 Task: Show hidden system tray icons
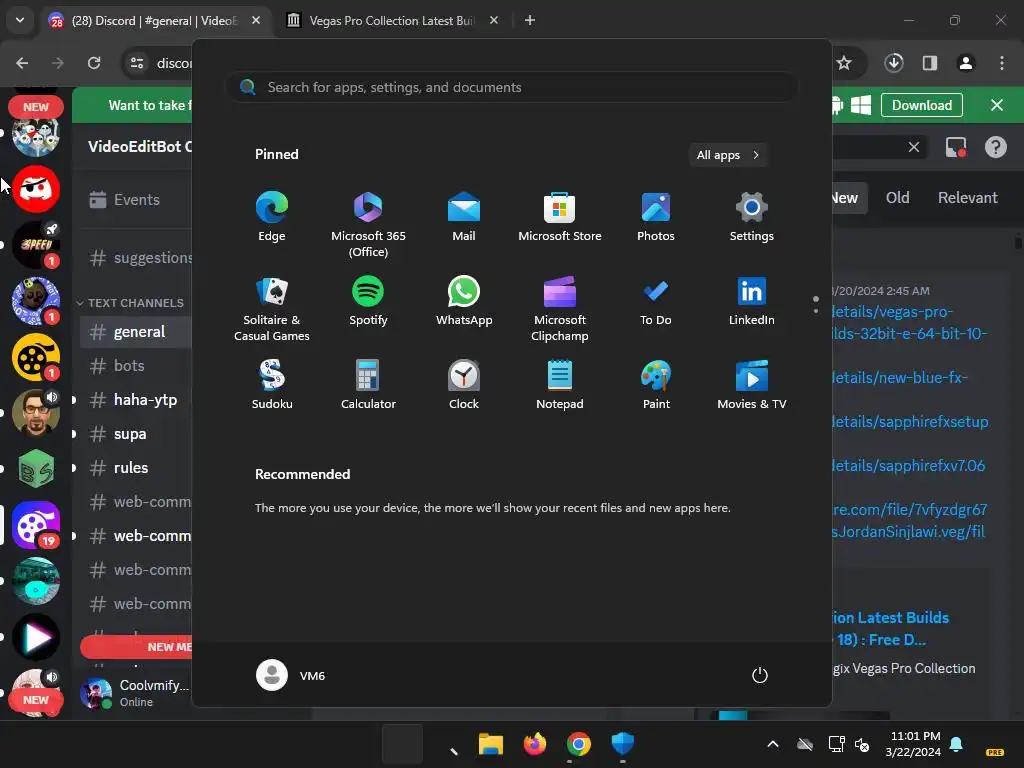pos(773,744)
